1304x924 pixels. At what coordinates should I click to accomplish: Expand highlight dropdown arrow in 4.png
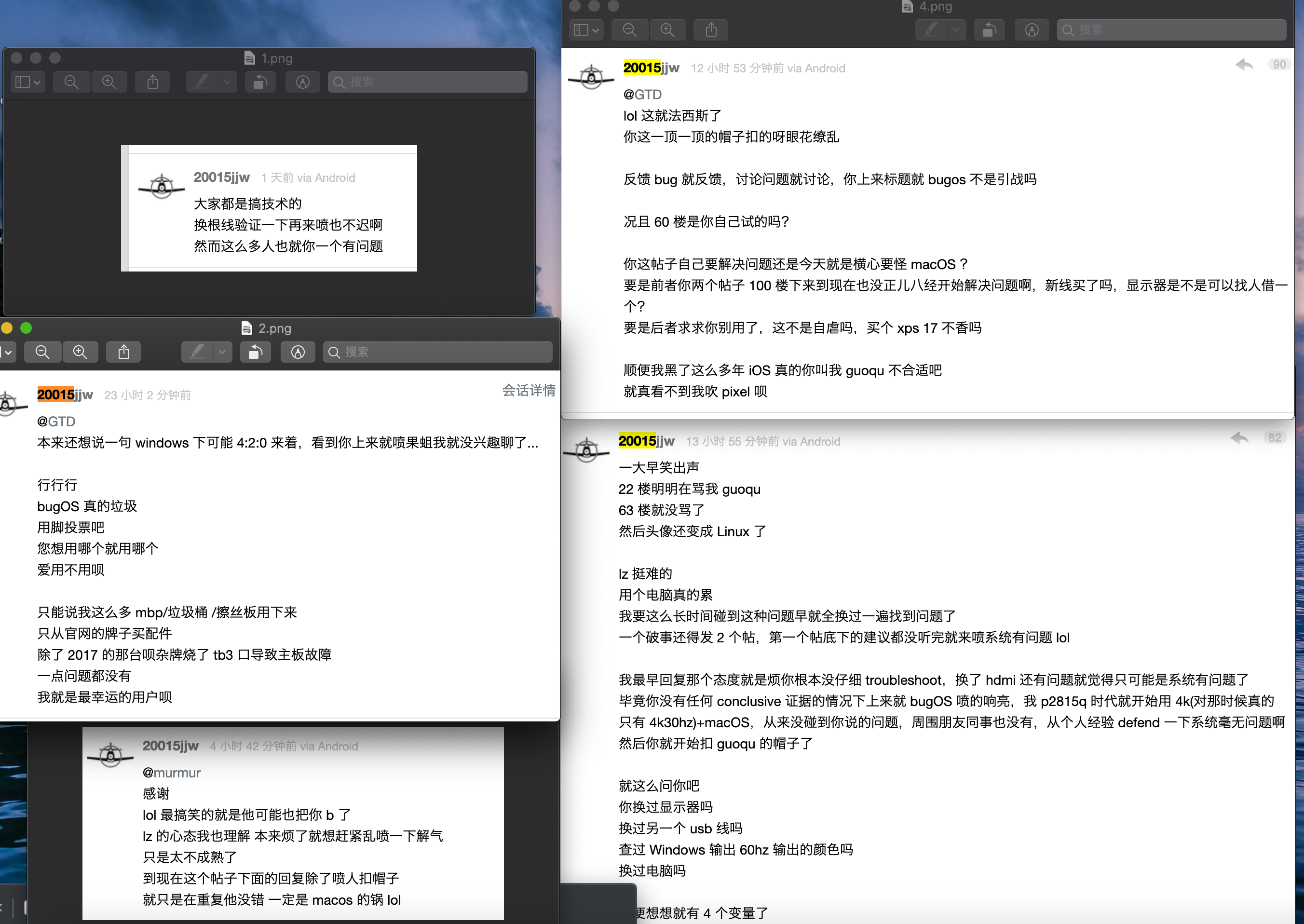(x=956, y=29)
